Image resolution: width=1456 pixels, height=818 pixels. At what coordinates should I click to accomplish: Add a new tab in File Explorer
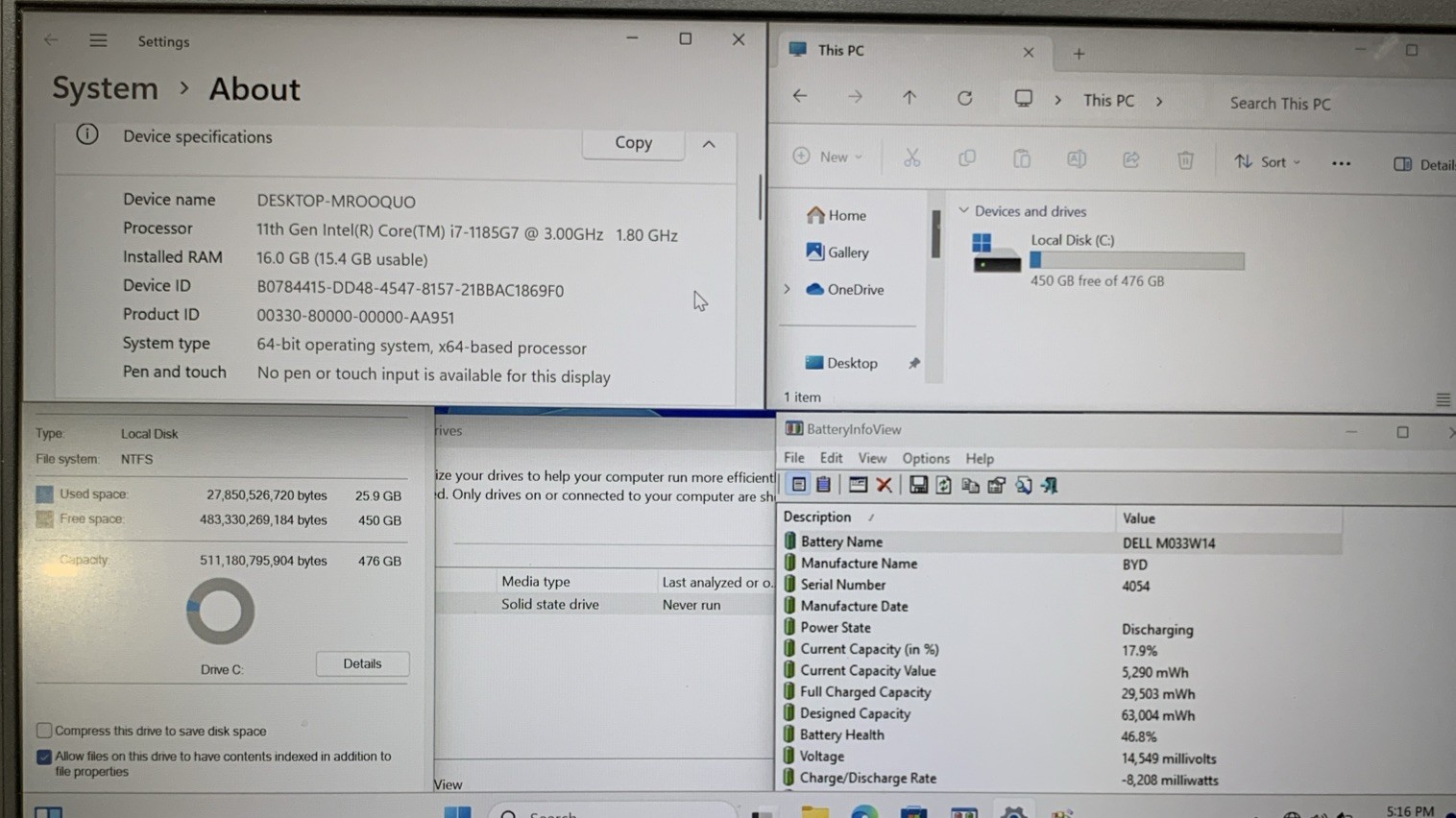coord(1079,54)
